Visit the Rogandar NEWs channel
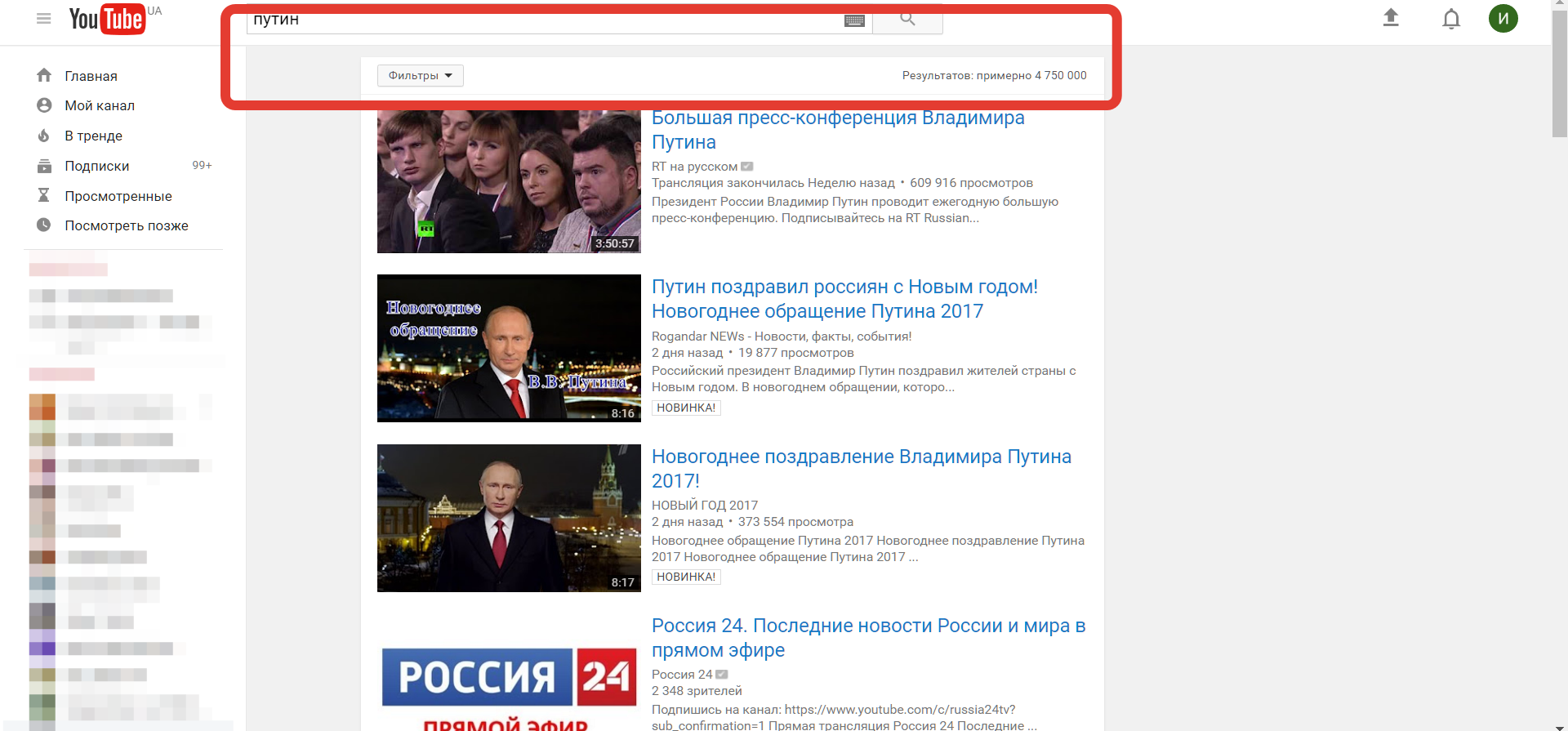Image resolution: width=1568 pixels, height=731 pixels. (x=782, y=337)
